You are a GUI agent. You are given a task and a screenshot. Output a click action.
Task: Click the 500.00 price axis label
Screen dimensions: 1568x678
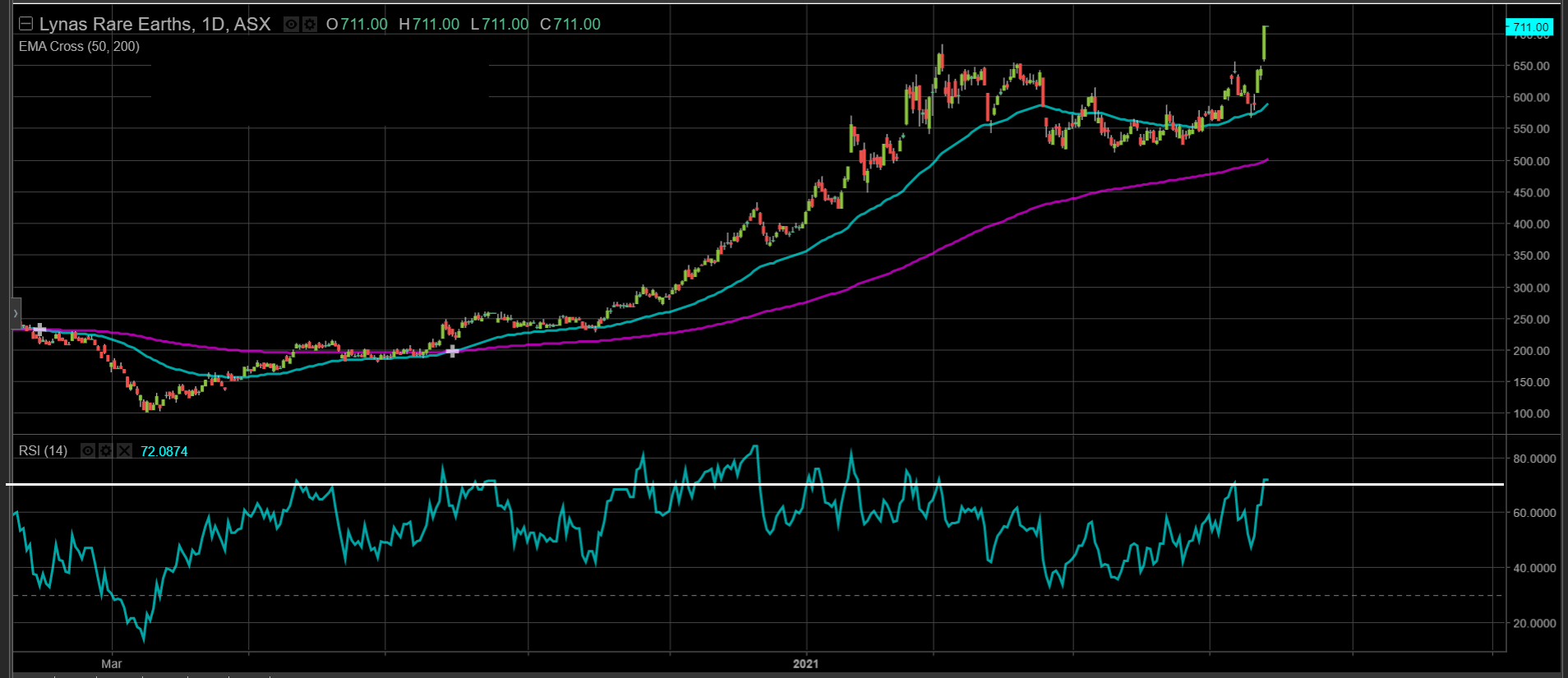(x=1531, y=161)
